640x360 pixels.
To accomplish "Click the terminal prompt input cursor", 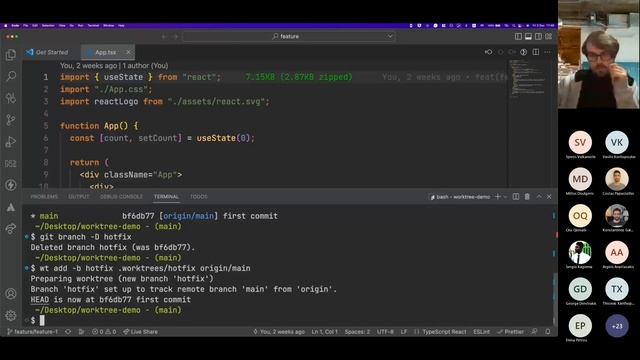I will point(42,320).
